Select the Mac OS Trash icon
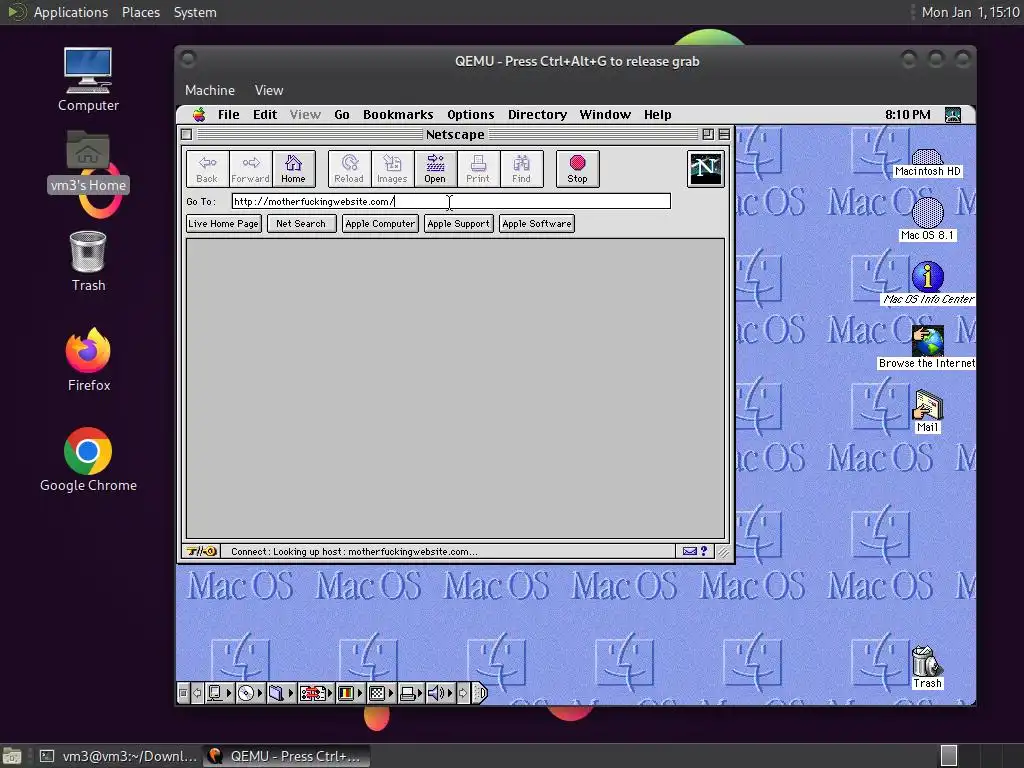This screenshot has height=768, width=1024. click(927, 667)
